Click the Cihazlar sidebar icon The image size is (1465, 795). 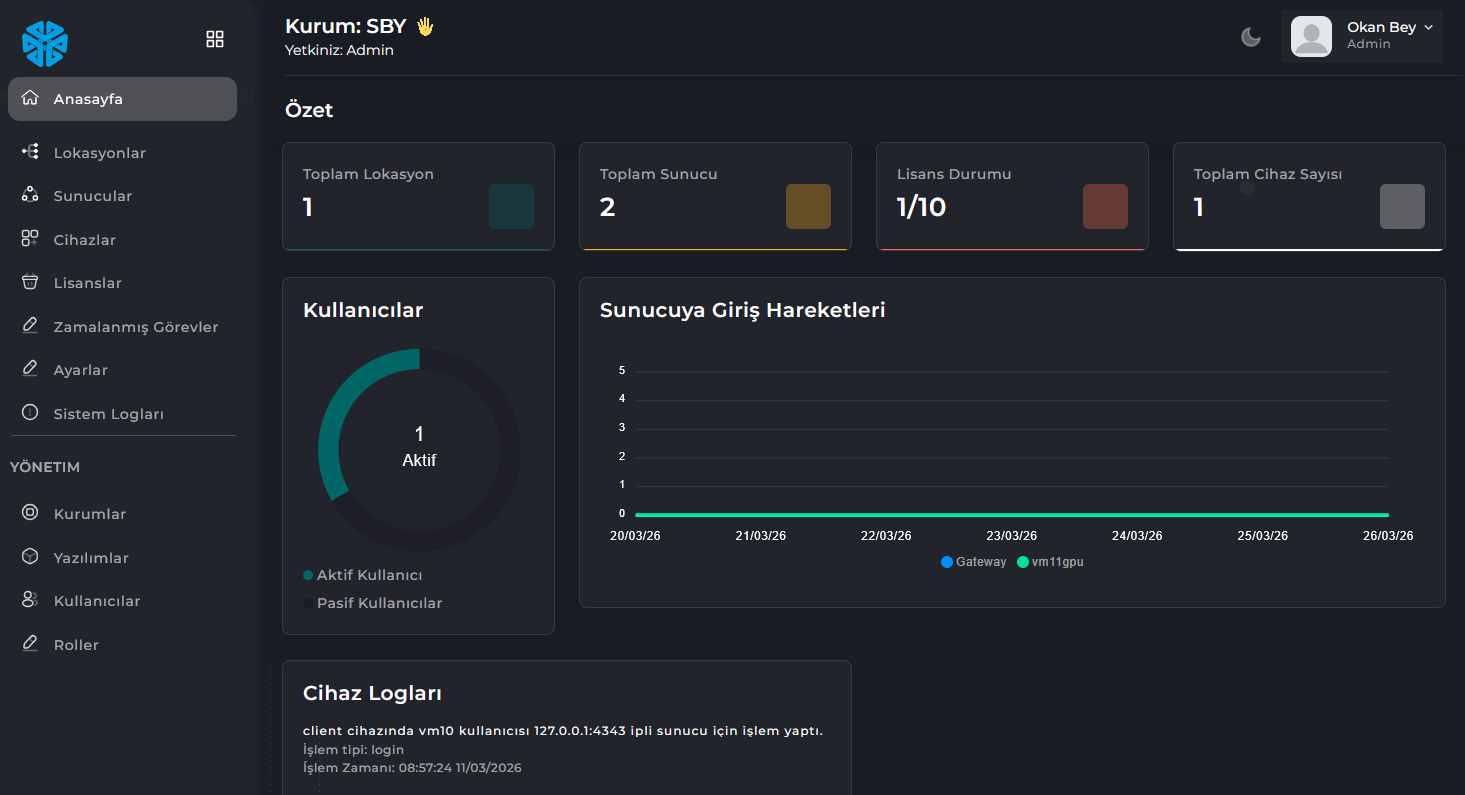click(30, 240)
